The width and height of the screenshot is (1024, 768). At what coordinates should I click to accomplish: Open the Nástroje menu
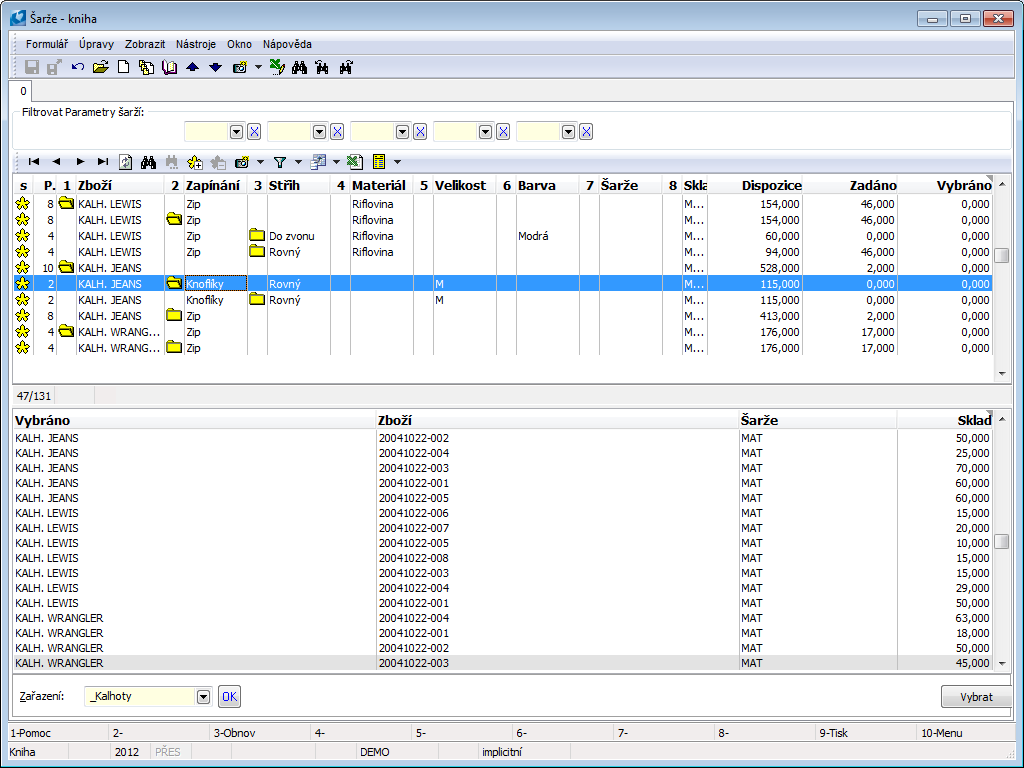(196, 44)
